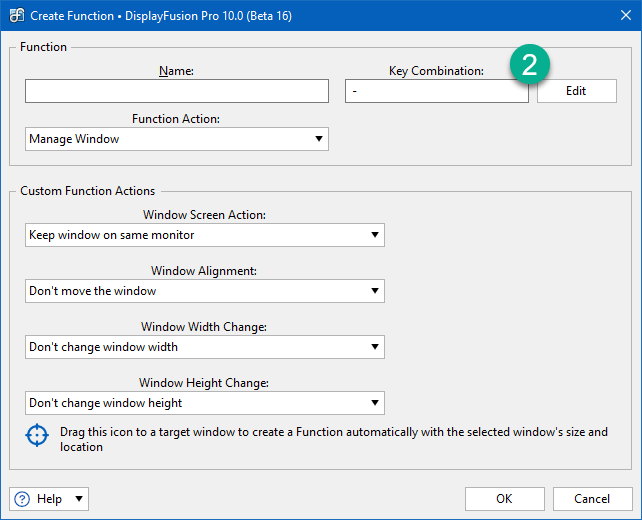Viewport: 642px width, 520px height.
Task: Click the green number 2 badge
Action: click(529, 64)
